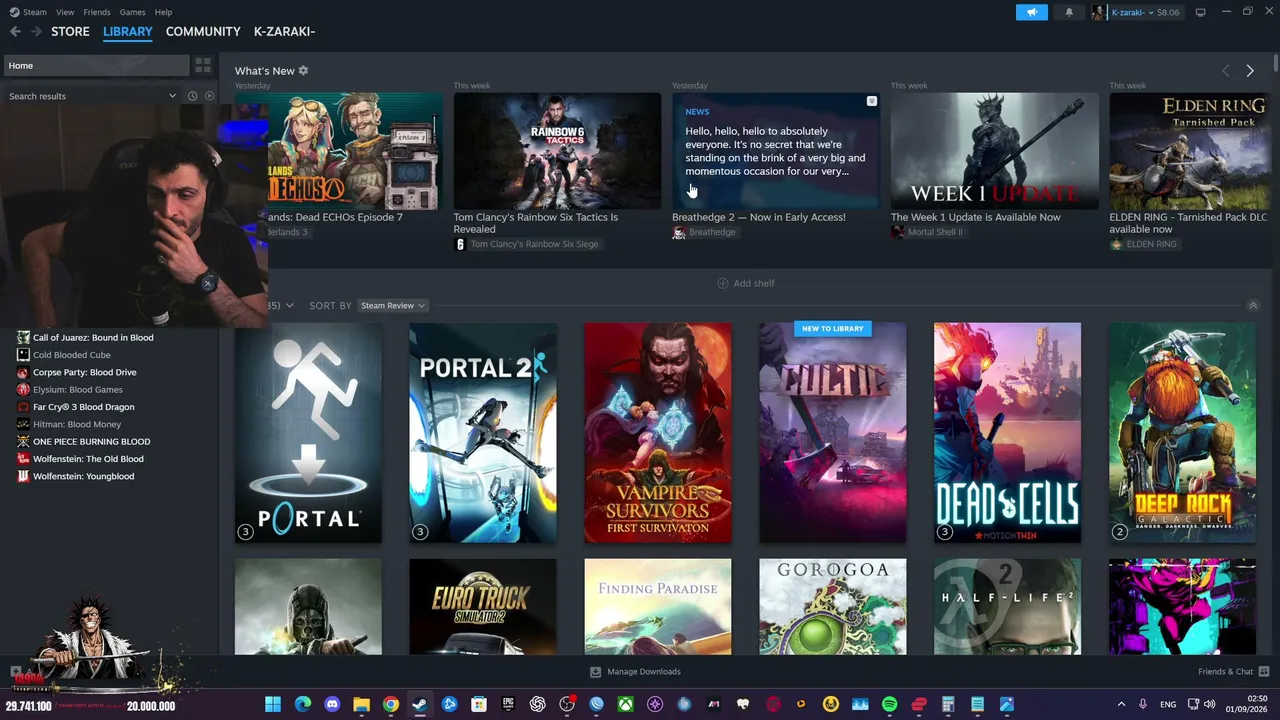1280x720 pixels.
Task: Open the Windows Start menu
Action: coord(273,705)
